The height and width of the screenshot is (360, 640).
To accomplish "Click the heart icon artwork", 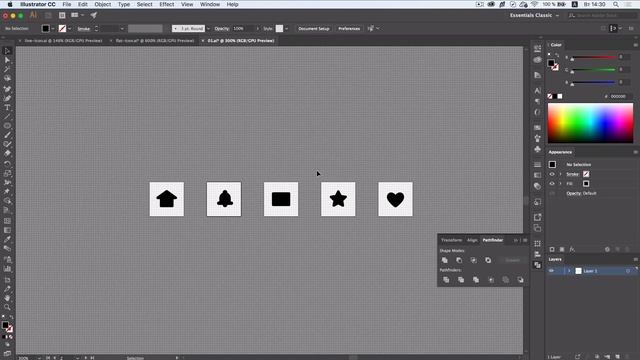I will (395, 200).
